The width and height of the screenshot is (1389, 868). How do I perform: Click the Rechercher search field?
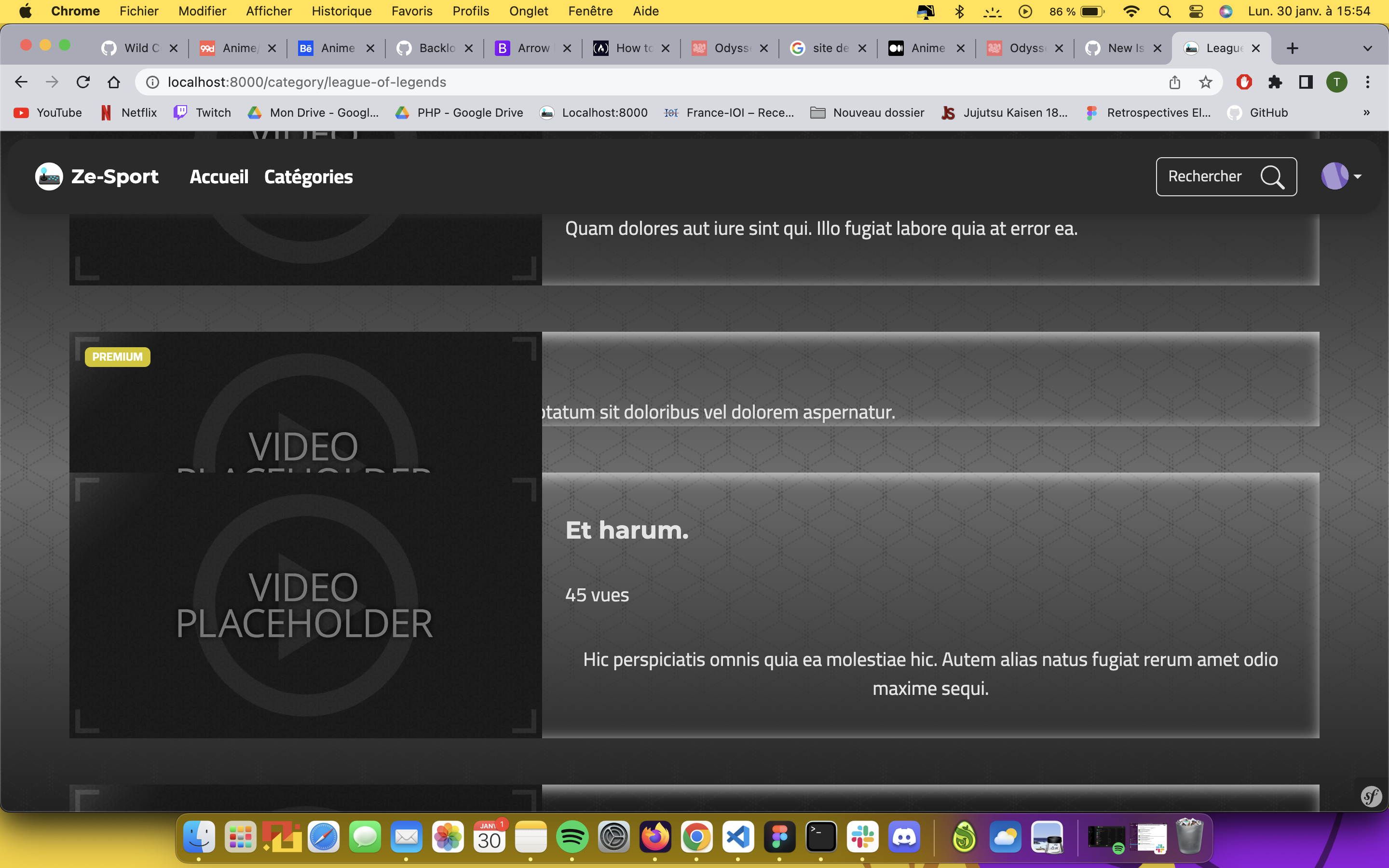(1205, 176)
